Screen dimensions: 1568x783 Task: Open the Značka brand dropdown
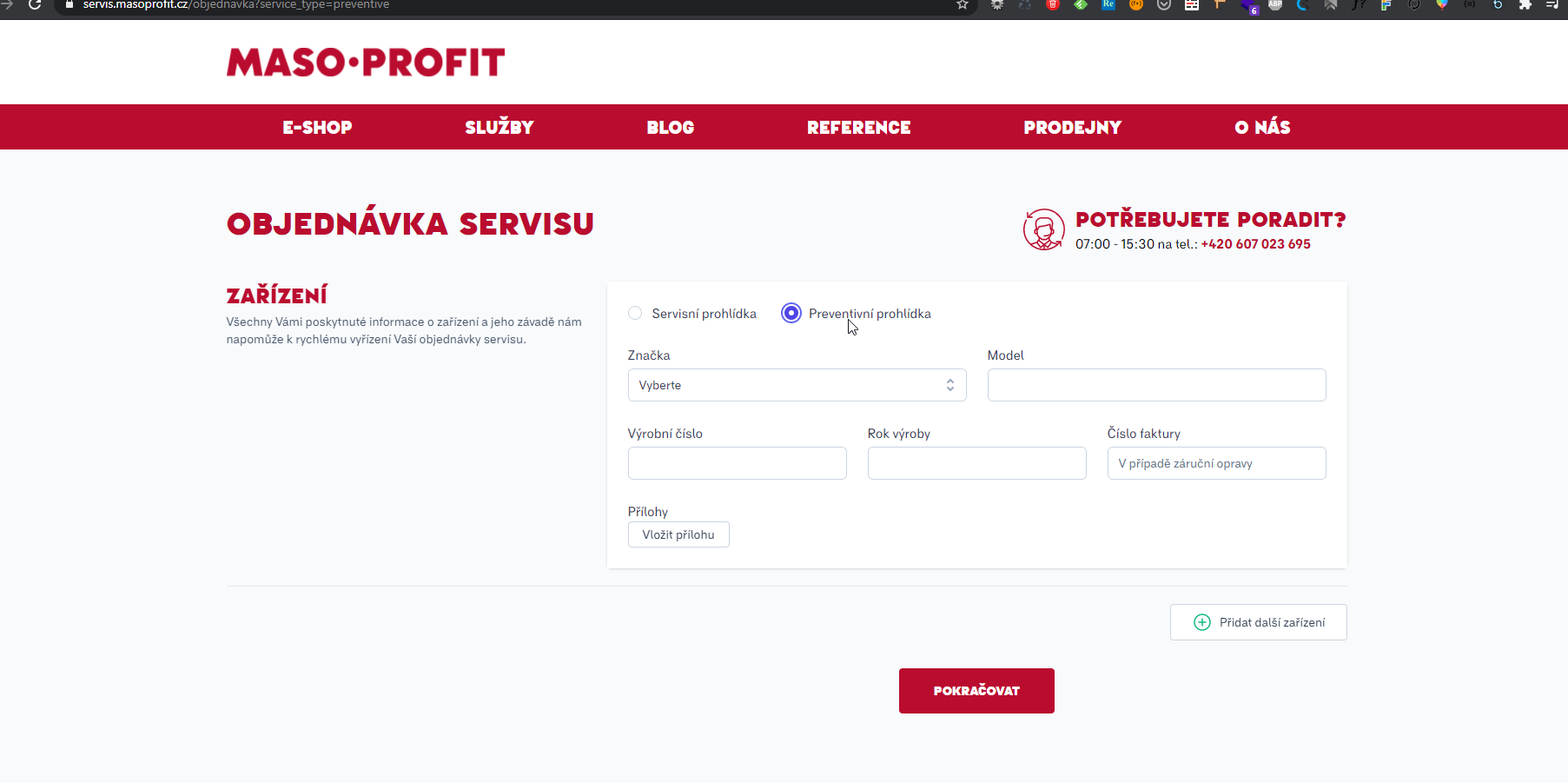[x=797, y=385]
